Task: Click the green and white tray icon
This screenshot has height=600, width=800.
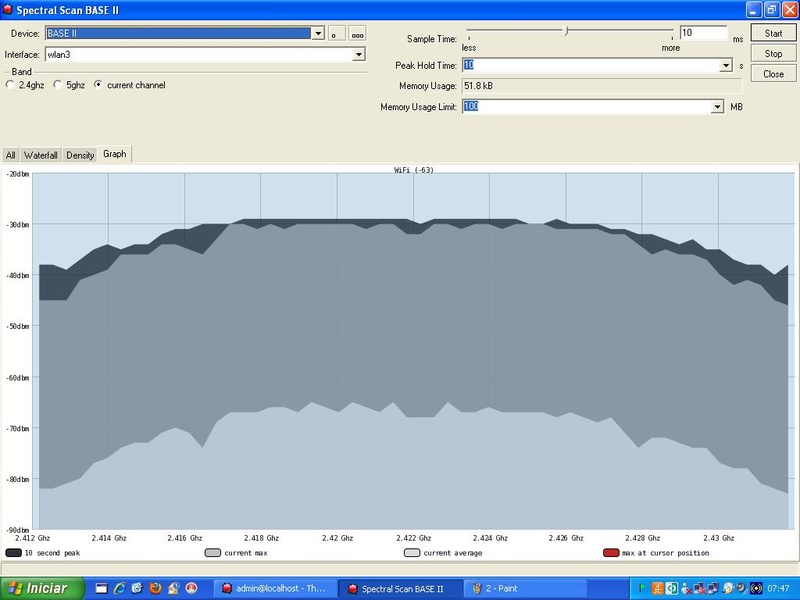Action: [672, 588]
